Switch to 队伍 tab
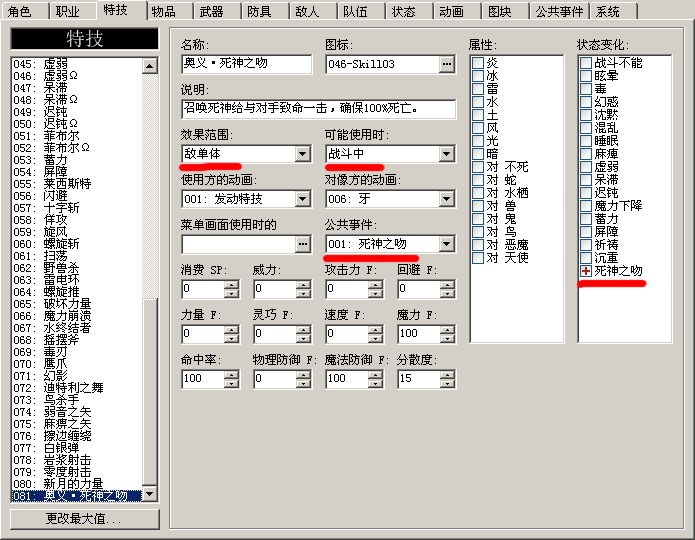The width and height of the screenshot is (695, 540). tap(361, 11)
